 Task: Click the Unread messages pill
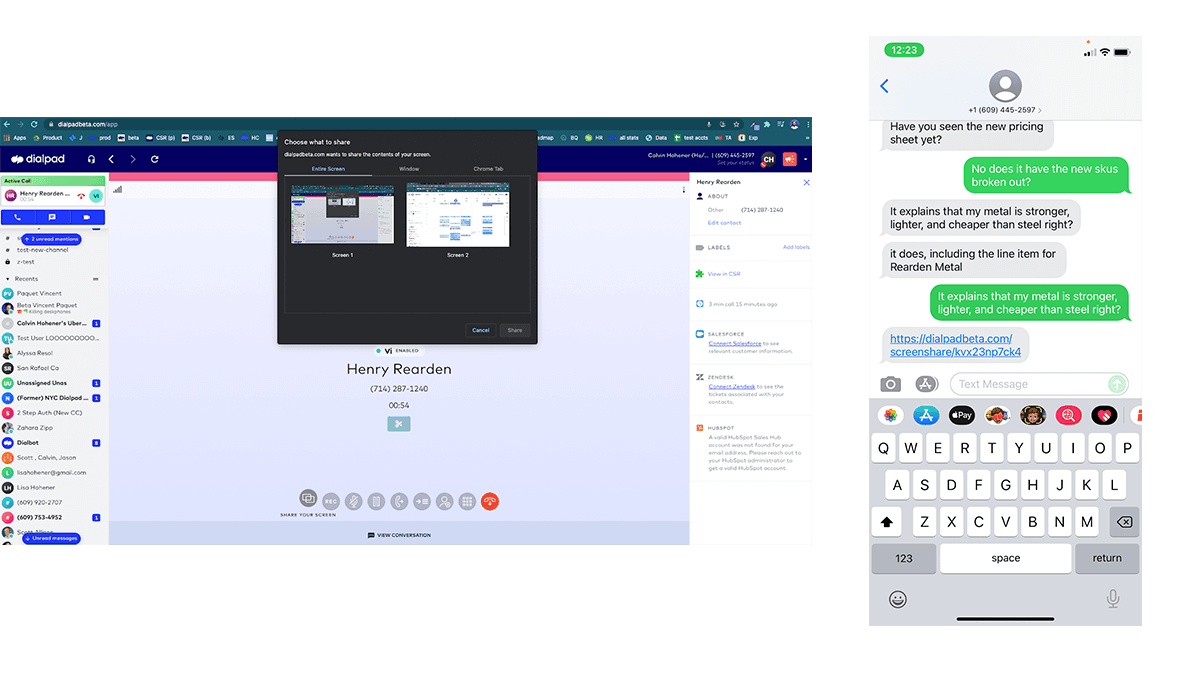(x=51, y=538)
